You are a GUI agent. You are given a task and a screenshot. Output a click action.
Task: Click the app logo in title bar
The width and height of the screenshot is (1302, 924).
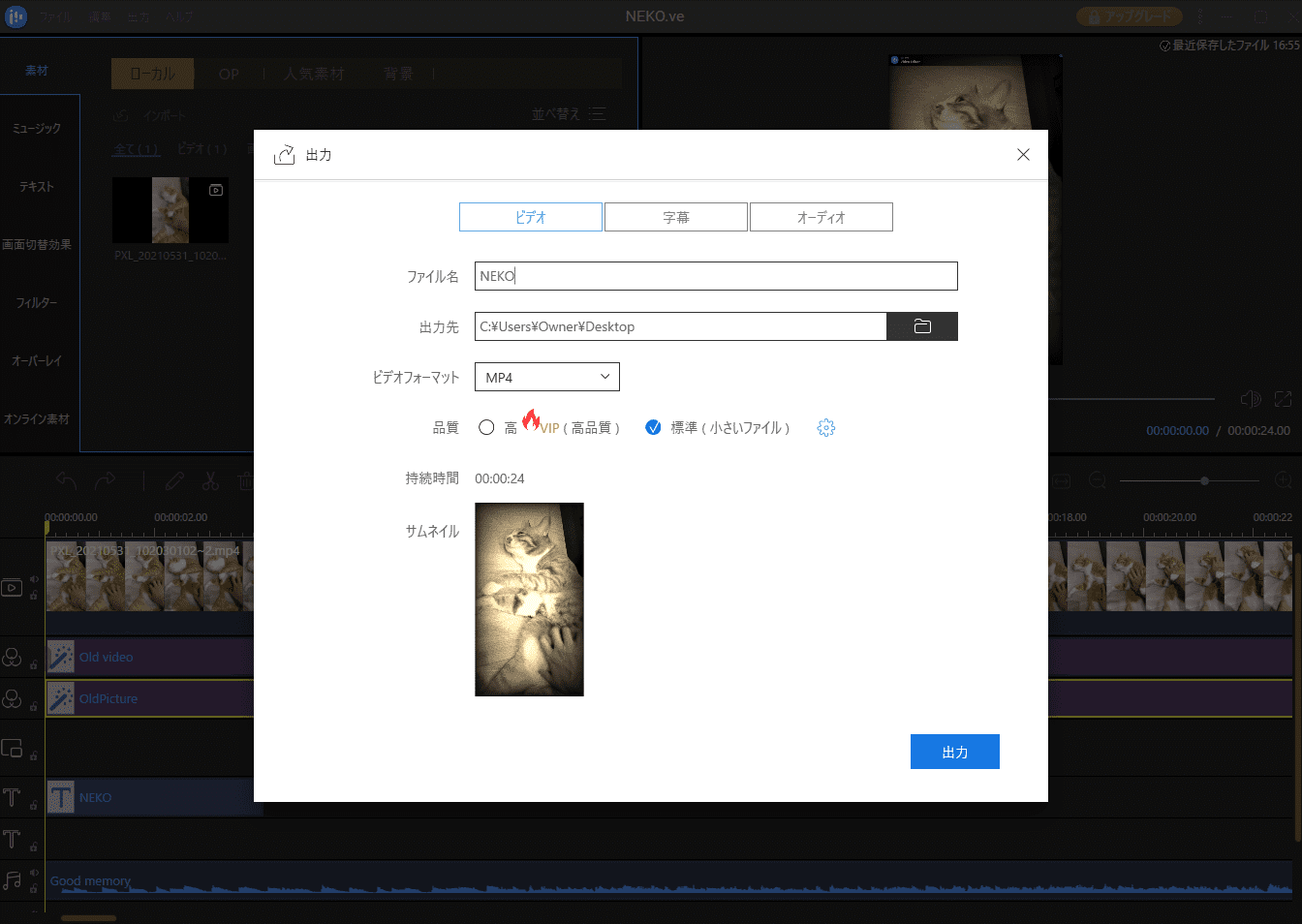tap(15, 16)
